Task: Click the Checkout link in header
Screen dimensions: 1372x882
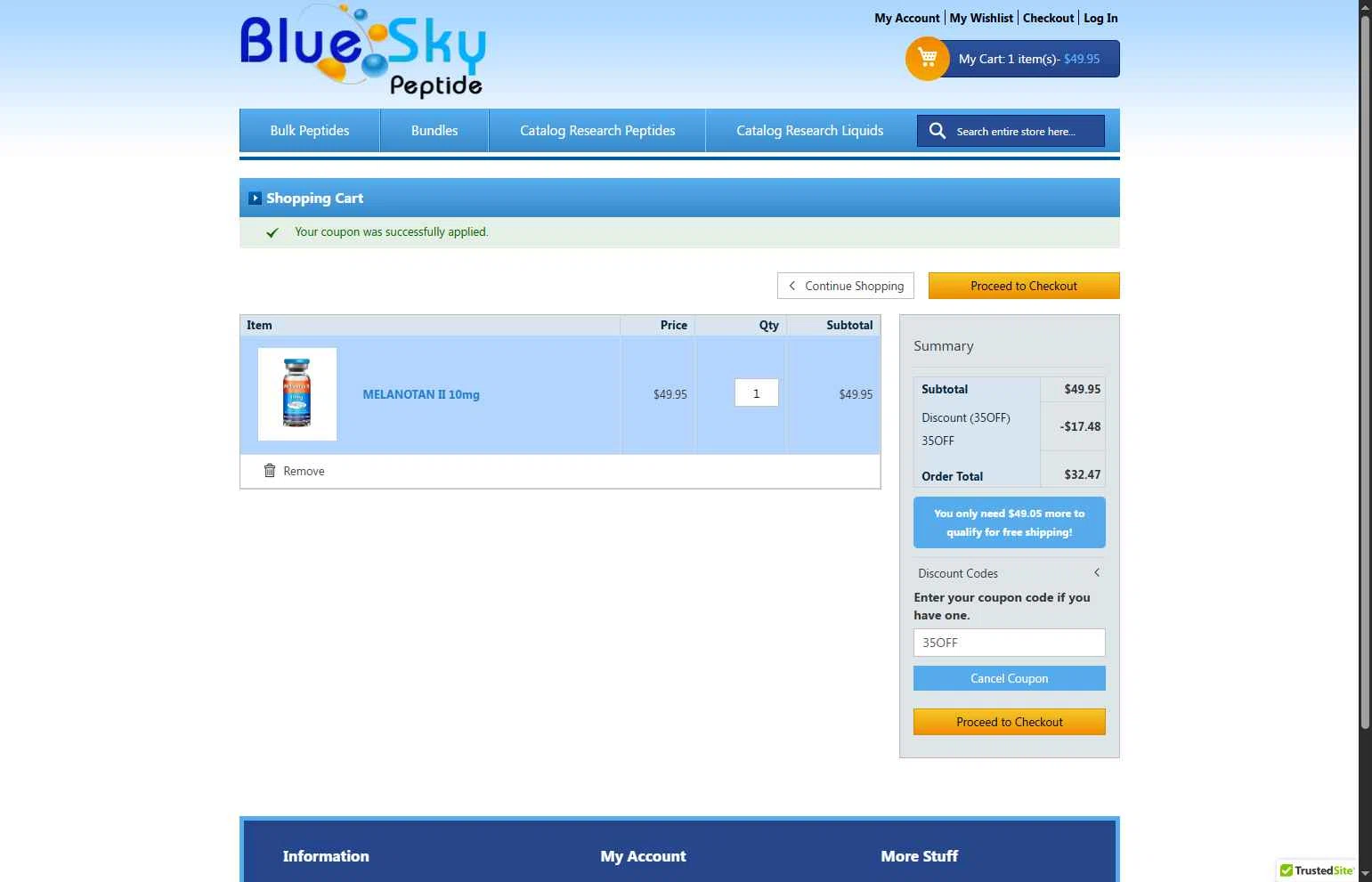Action: pyautogui.click(x=1048, y=18)
